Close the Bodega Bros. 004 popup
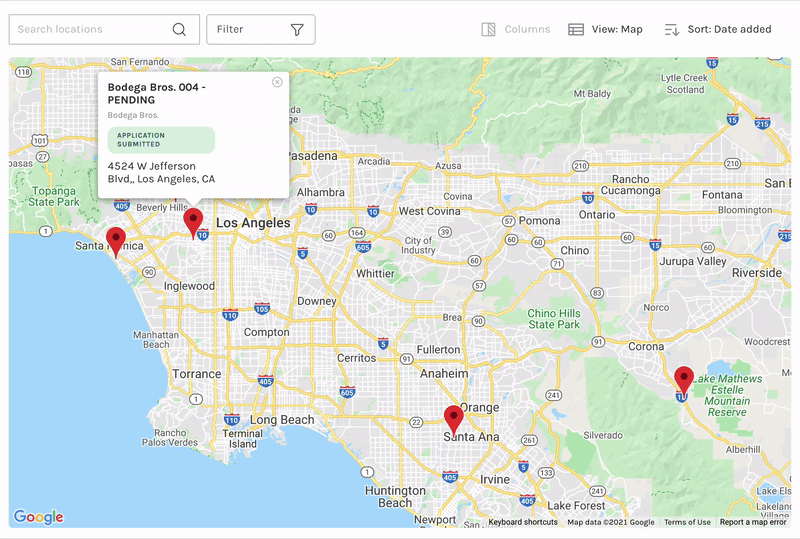 [x=277, y=82]
